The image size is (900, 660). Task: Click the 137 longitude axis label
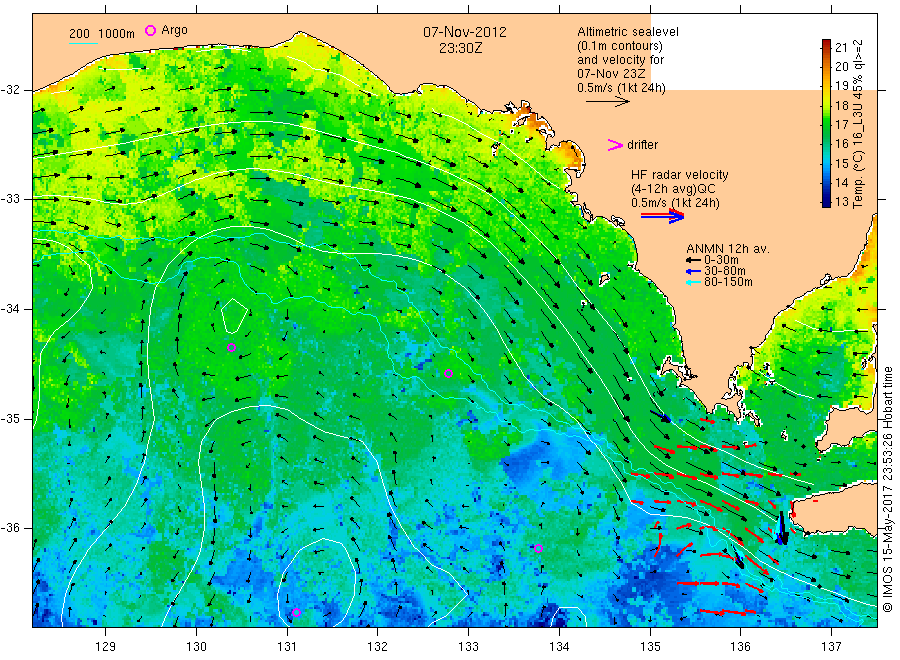point(831,647)
